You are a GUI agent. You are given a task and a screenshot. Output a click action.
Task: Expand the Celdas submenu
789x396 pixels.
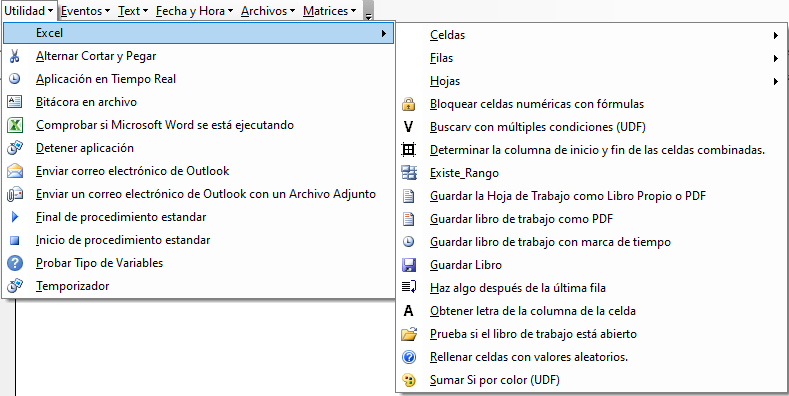click(592, 35)
